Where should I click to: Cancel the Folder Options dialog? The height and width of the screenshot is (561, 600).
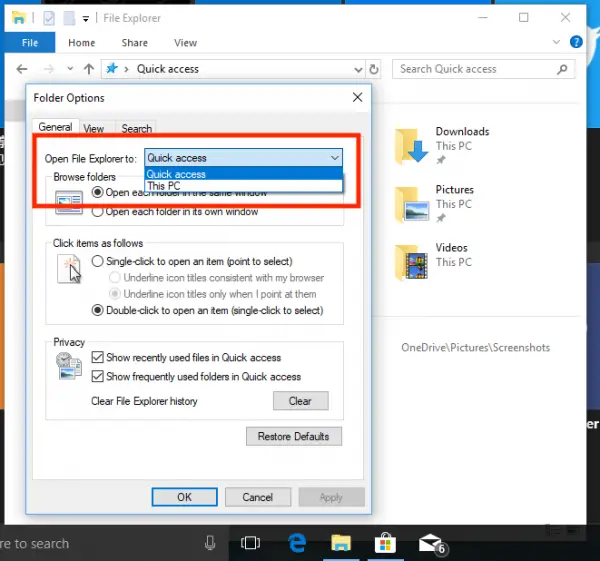click(258, 497)
